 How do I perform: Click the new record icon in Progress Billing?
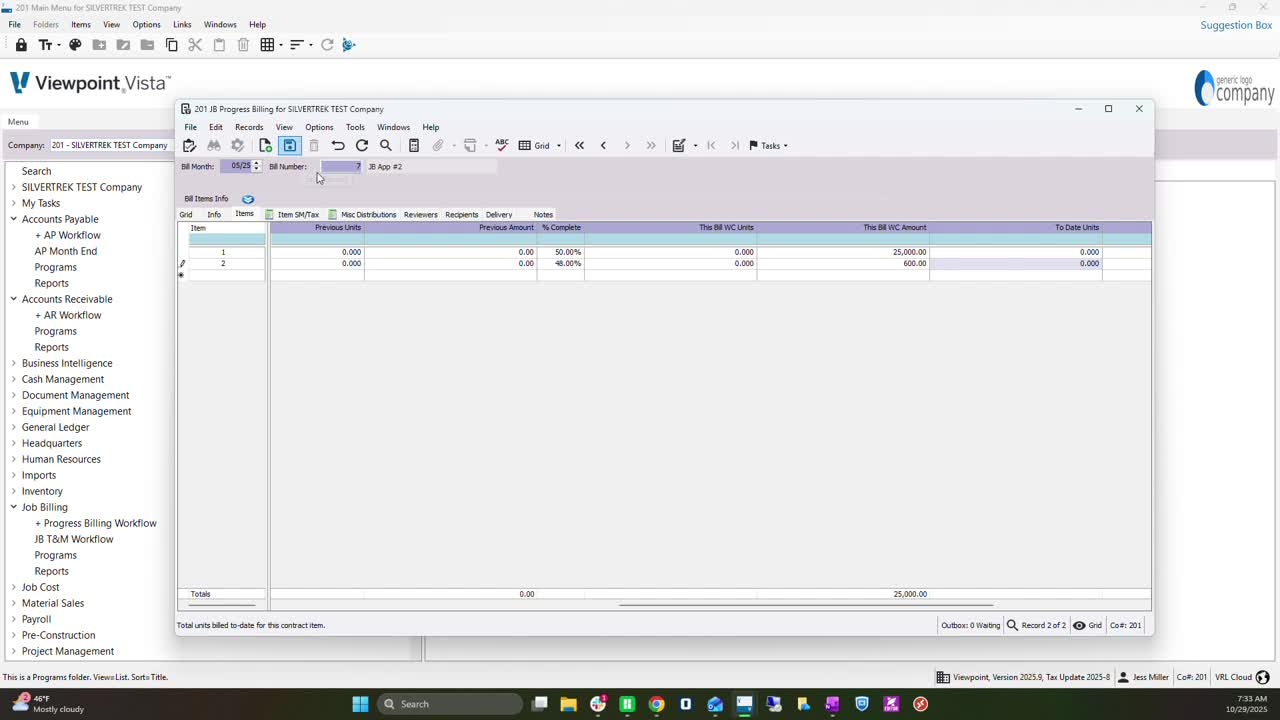point(265,146)
